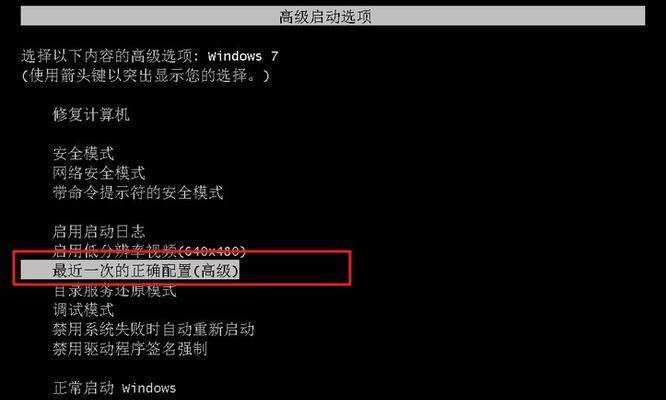Viewport: 666px width, 400px height.
Task: Select 网络安全模式 boot option
Action: (x=99, y=173)
